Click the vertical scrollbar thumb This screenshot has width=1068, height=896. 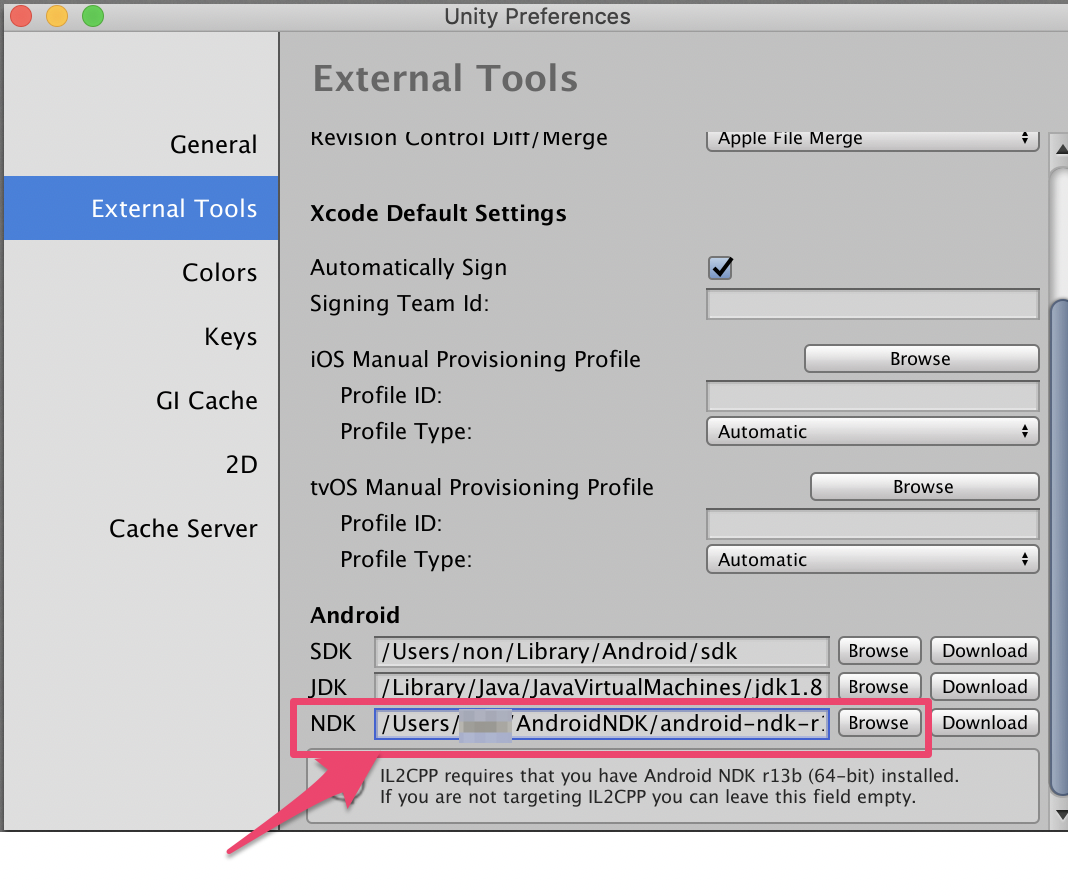(x=1060, y=548)
